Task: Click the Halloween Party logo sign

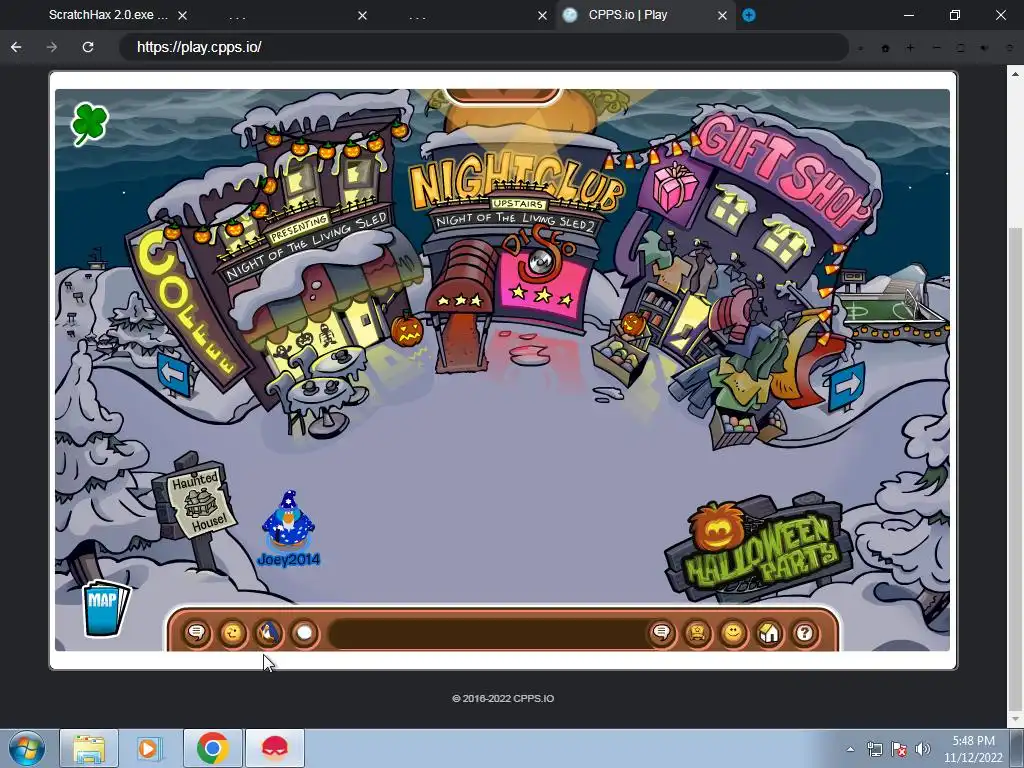Action: (761, 547)
